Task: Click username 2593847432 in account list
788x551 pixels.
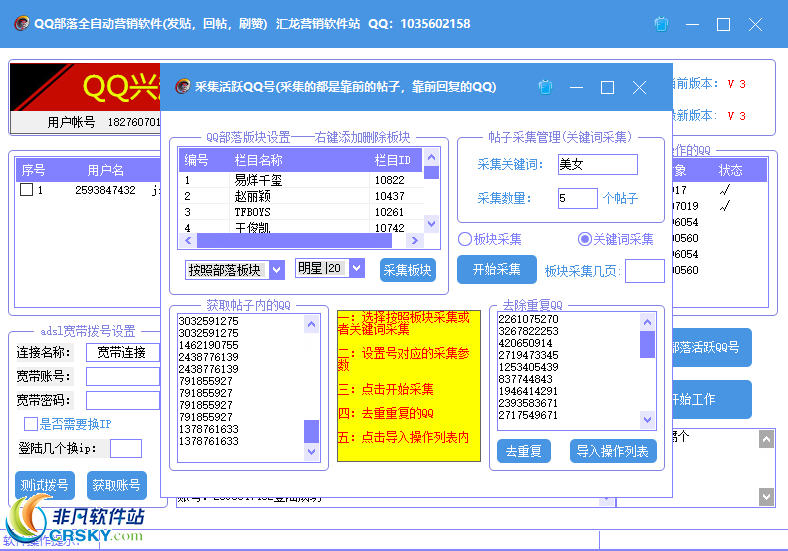Action: coord(105,190)
